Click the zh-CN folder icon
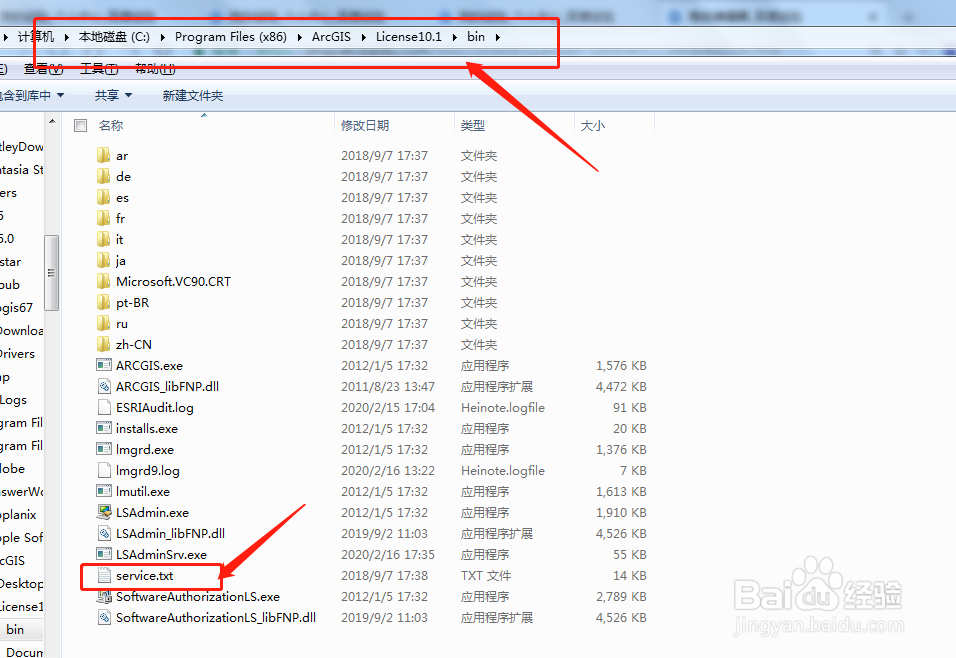This screenshot has height=658, width=956. tap(104, 345)
